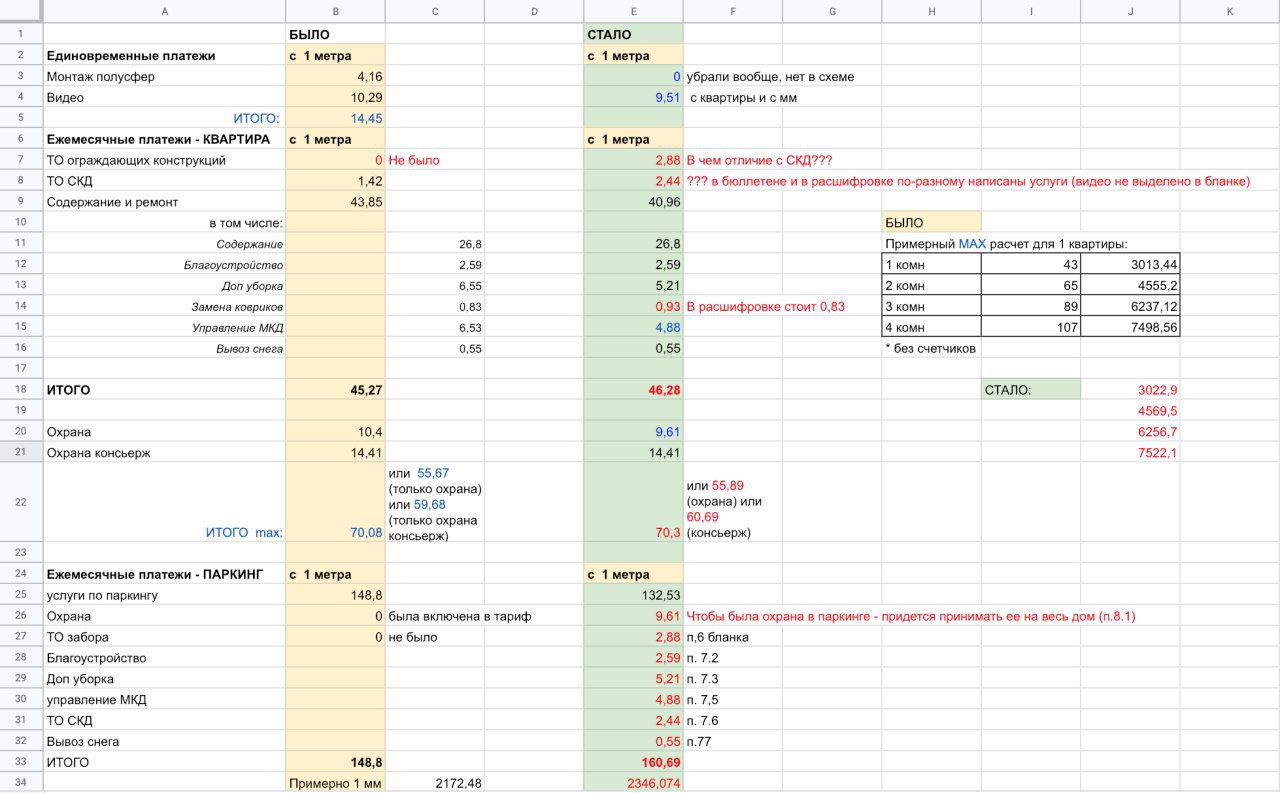This screenshot has height=793, width=1280.
Task: Click the red value 3022,9
Action: (1130, 390)
